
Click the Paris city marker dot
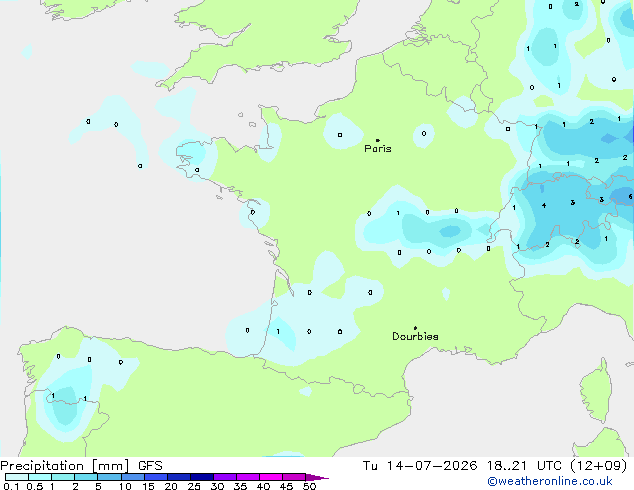point(378,140)
